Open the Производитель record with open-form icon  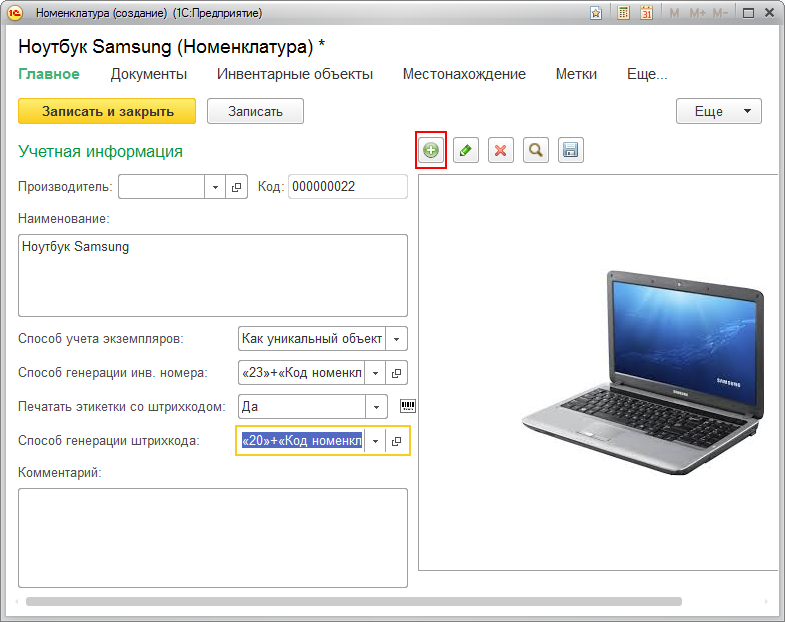pos(236,187)
